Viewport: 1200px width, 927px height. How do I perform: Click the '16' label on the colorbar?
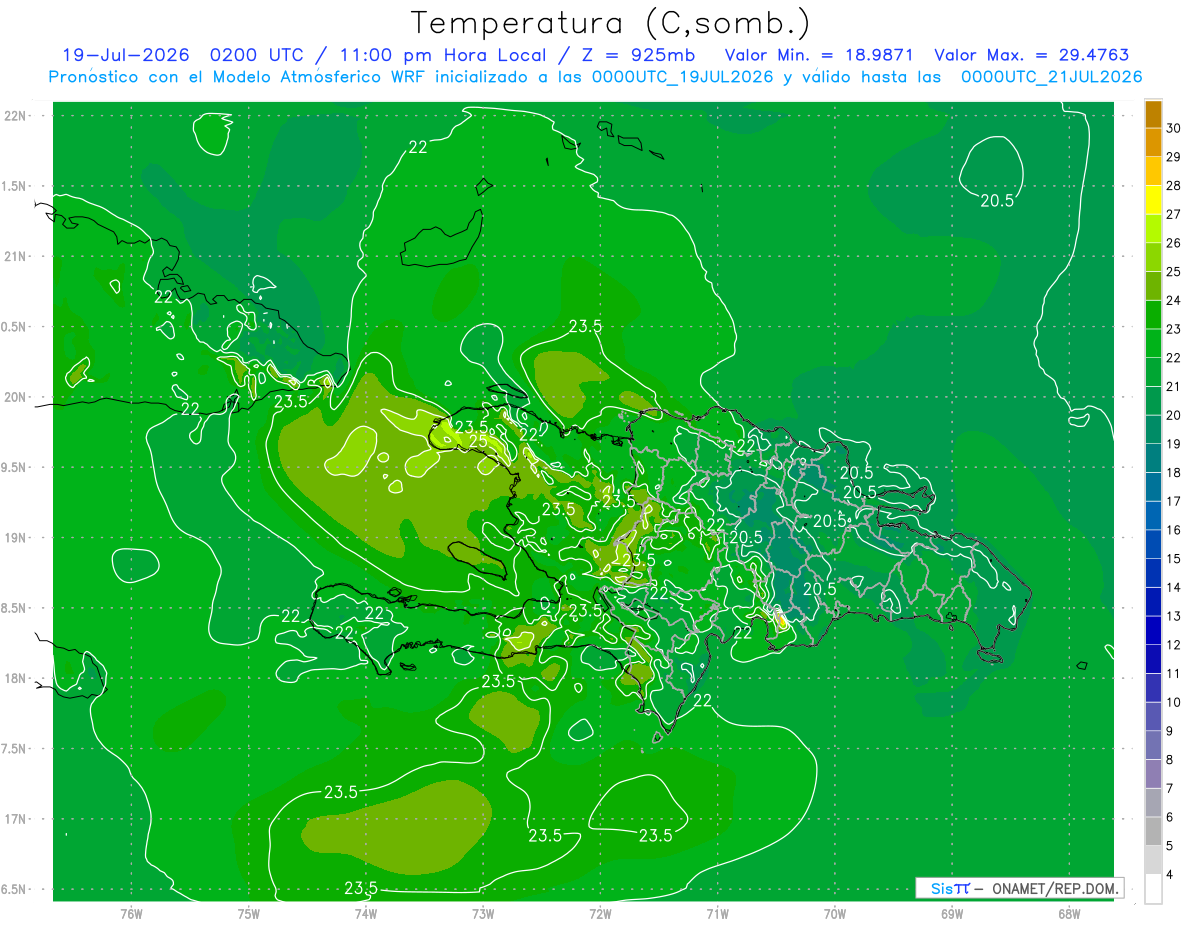[x=1174, y=530]
